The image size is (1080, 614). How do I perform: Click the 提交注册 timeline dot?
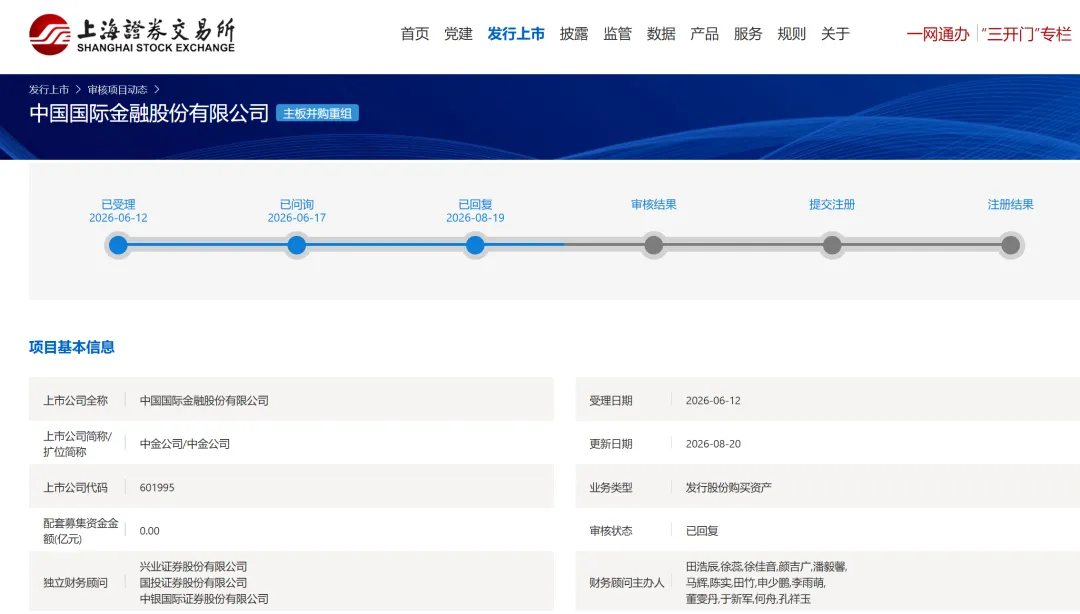pyautogui.click(x=832, y=245)
